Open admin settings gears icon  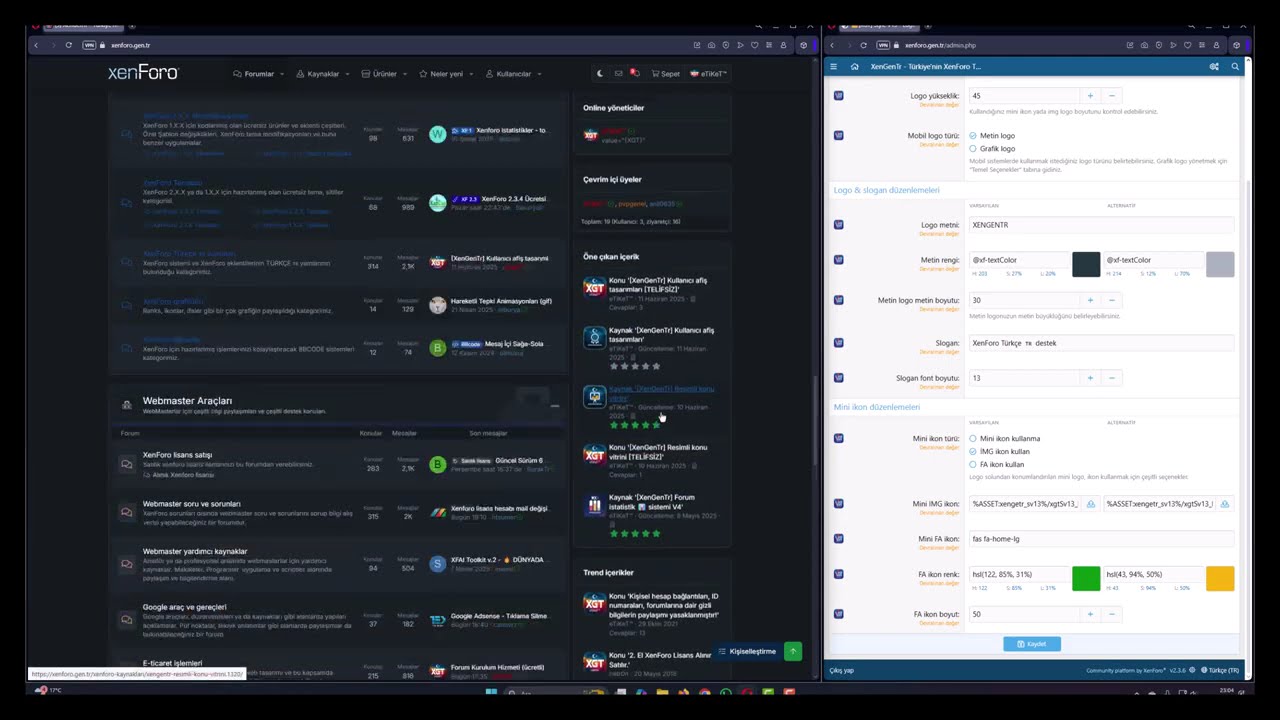pos(1214,66)
